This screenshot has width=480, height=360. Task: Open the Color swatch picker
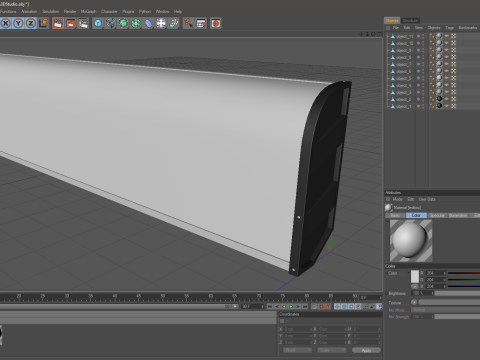tap(415, 277)
